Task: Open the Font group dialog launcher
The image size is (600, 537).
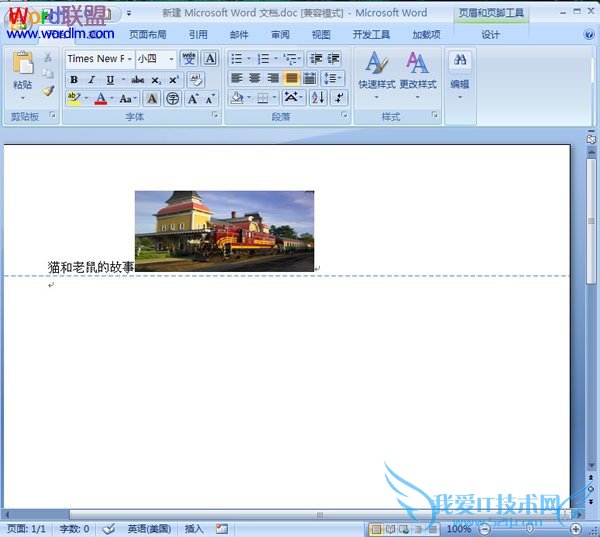Action: [x=215, y=115]
